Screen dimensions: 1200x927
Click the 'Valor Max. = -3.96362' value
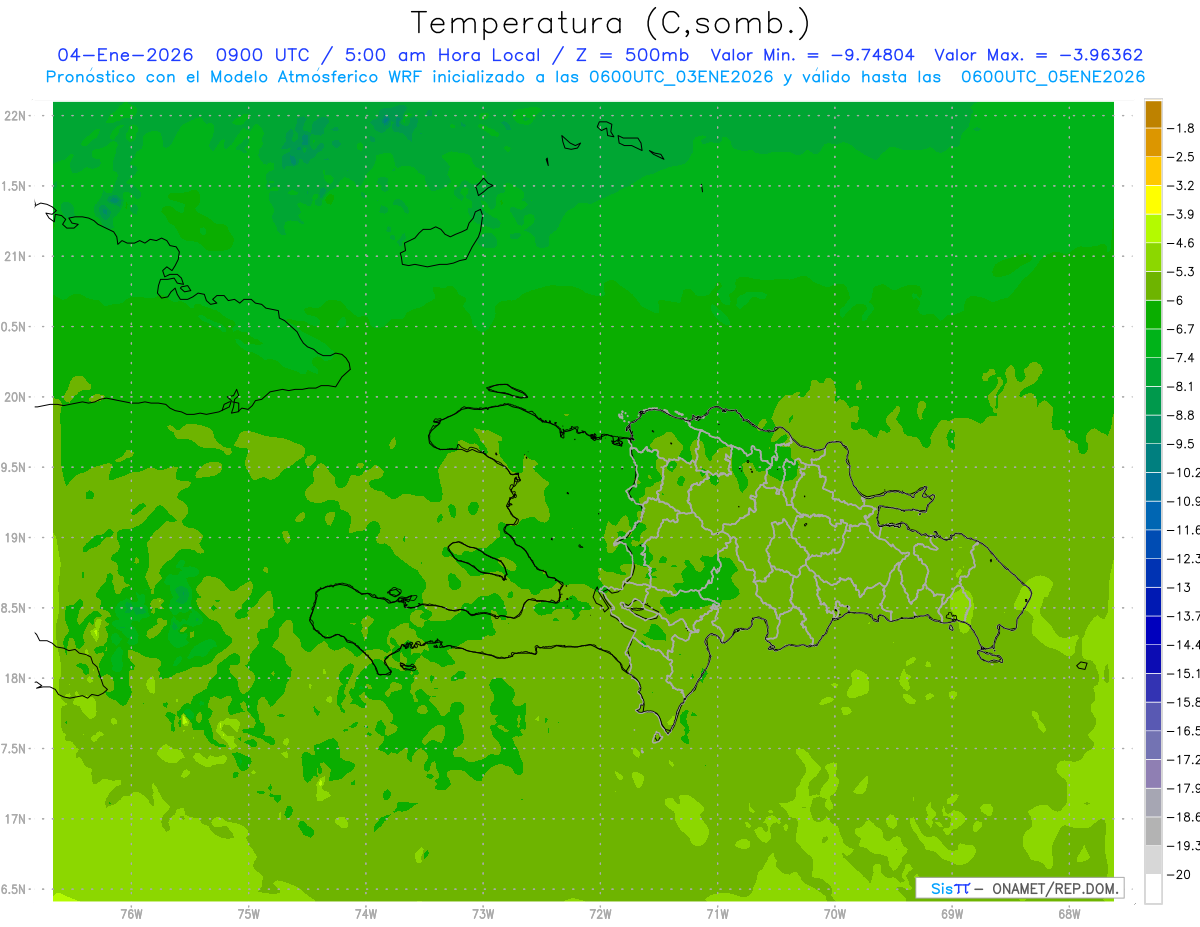tap(1038, 56)
